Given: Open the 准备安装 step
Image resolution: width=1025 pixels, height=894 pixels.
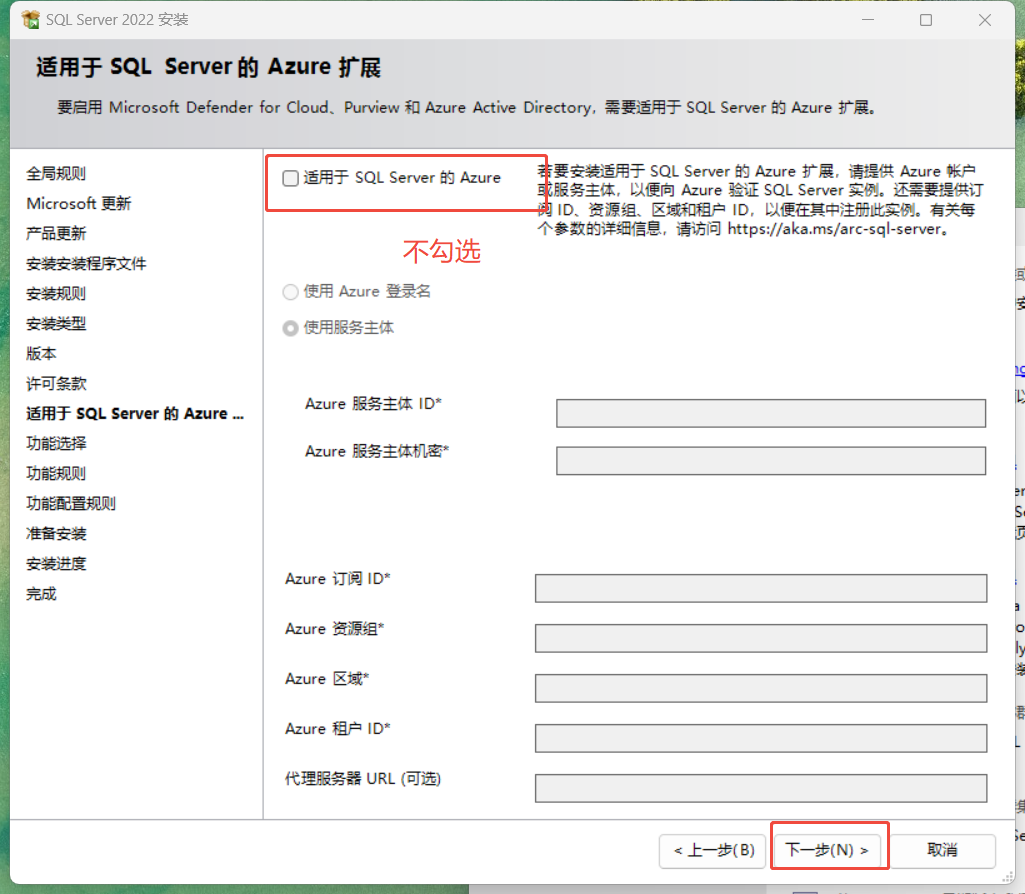Looking at the screenshot, I should click(x=55, y=533).
